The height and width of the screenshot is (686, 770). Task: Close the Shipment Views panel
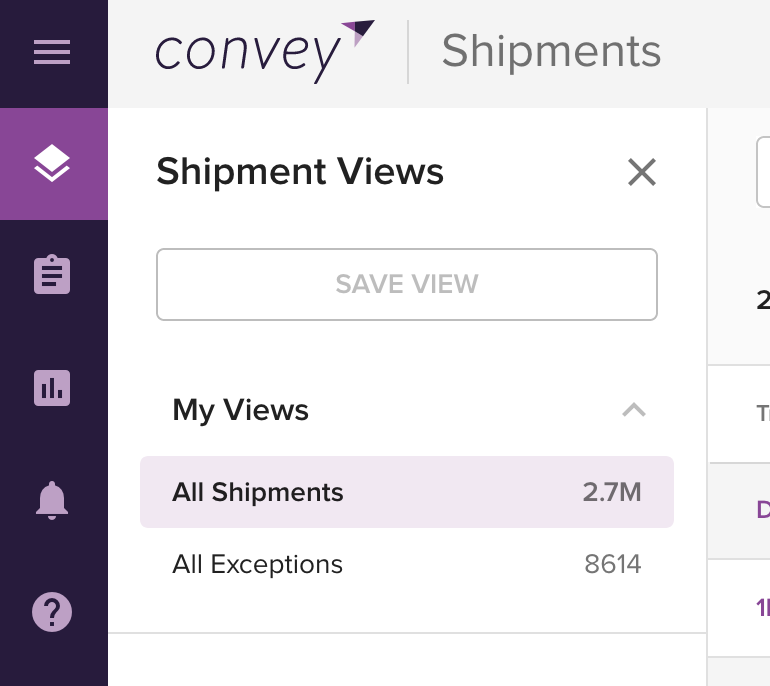click(x=642, y=172)
